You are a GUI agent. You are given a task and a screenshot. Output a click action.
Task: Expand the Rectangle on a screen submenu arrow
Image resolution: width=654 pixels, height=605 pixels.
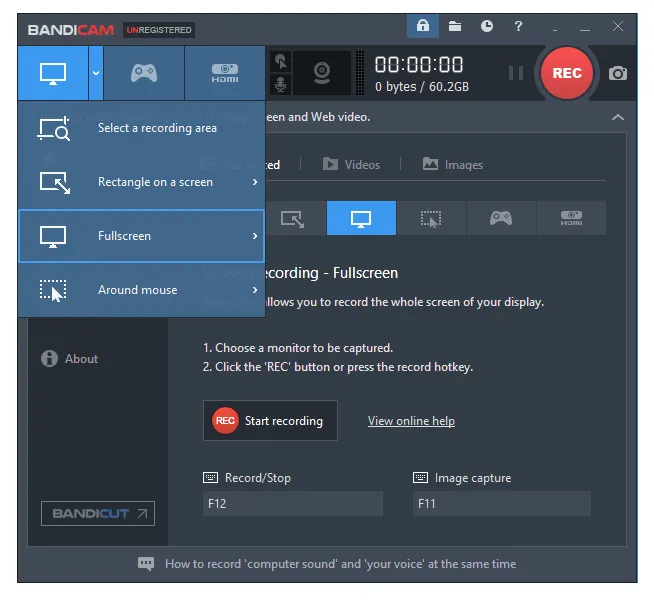click(255, 182)
